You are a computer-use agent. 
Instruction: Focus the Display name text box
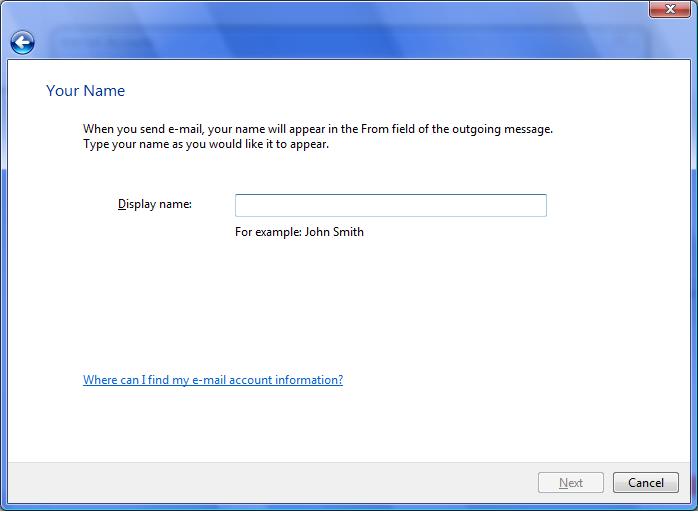click(x=390, y=205)
